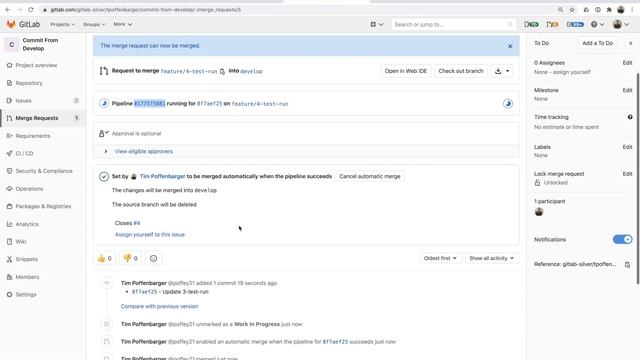Click Add a To Do button
640x360 pixels.
click(598, 43)
